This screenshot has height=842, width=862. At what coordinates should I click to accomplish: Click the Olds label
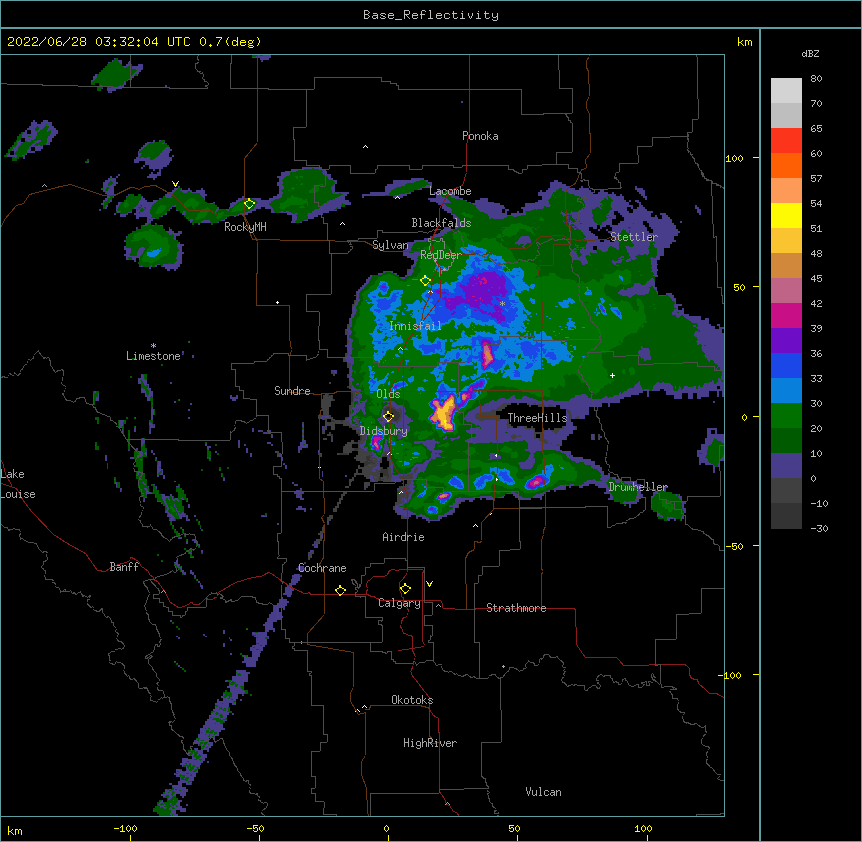[388, 394]
